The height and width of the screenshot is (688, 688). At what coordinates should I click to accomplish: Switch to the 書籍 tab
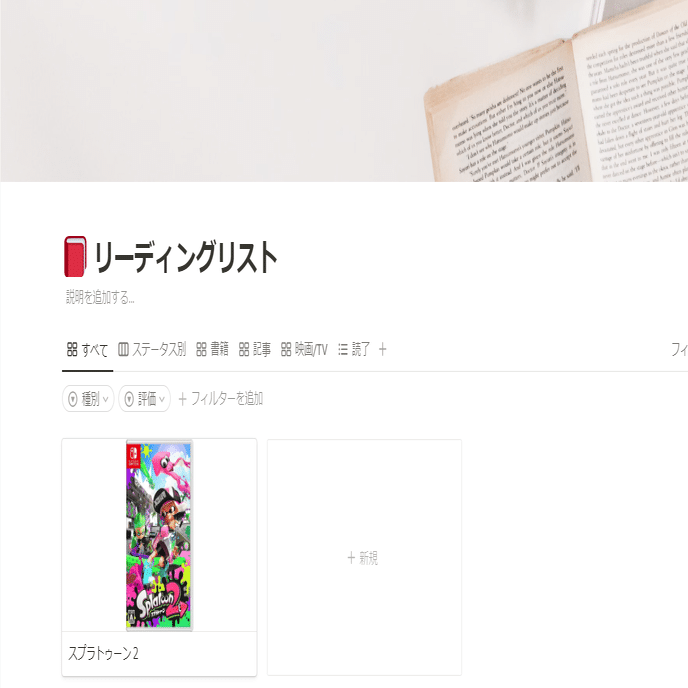click(x=212, y=350)
